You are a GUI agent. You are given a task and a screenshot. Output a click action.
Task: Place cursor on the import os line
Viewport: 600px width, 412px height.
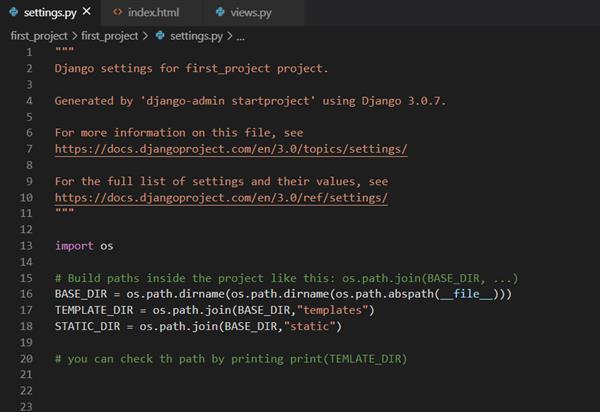pyautogui.click(x=77, y=245)
